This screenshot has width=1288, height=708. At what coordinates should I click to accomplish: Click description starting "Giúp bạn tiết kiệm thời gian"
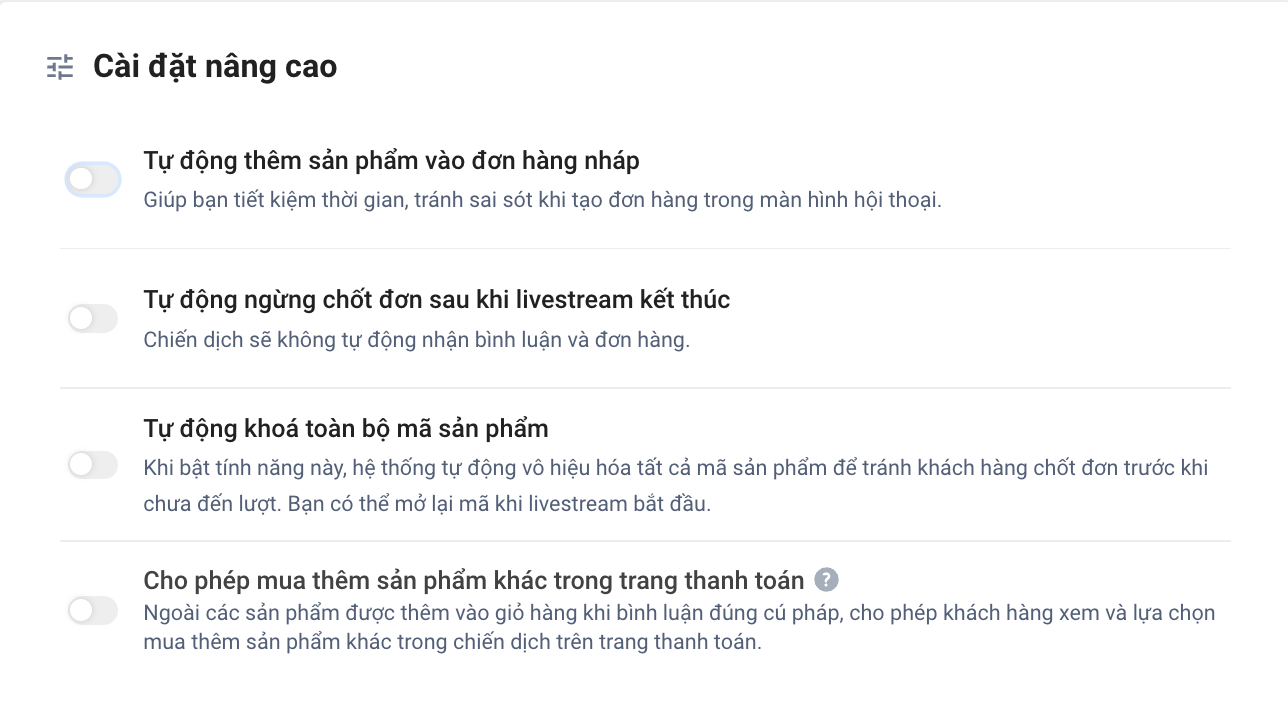(542, 200)
